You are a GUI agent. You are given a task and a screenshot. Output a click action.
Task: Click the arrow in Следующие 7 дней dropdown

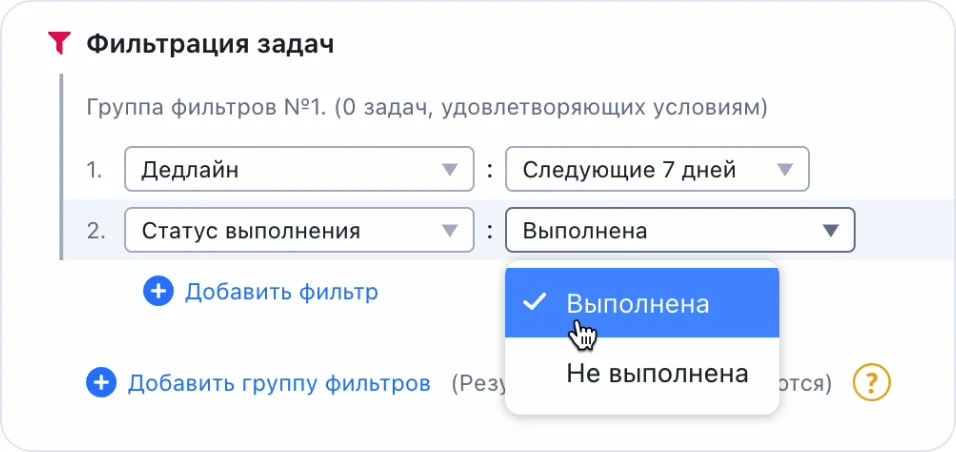tap(786, 170)
